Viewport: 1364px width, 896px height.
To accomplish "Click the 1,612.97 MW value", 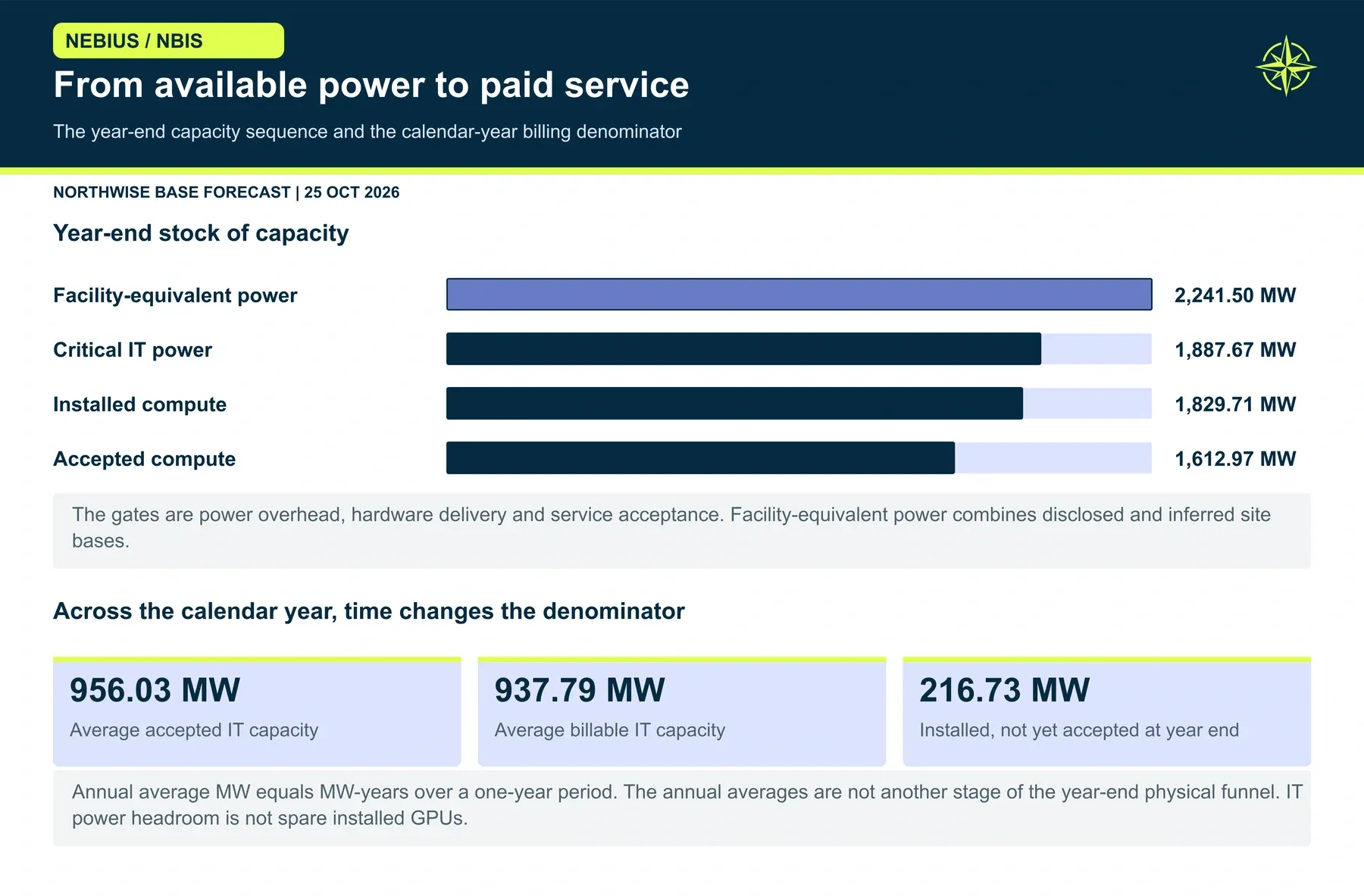I will click(x=1235, y=459).
